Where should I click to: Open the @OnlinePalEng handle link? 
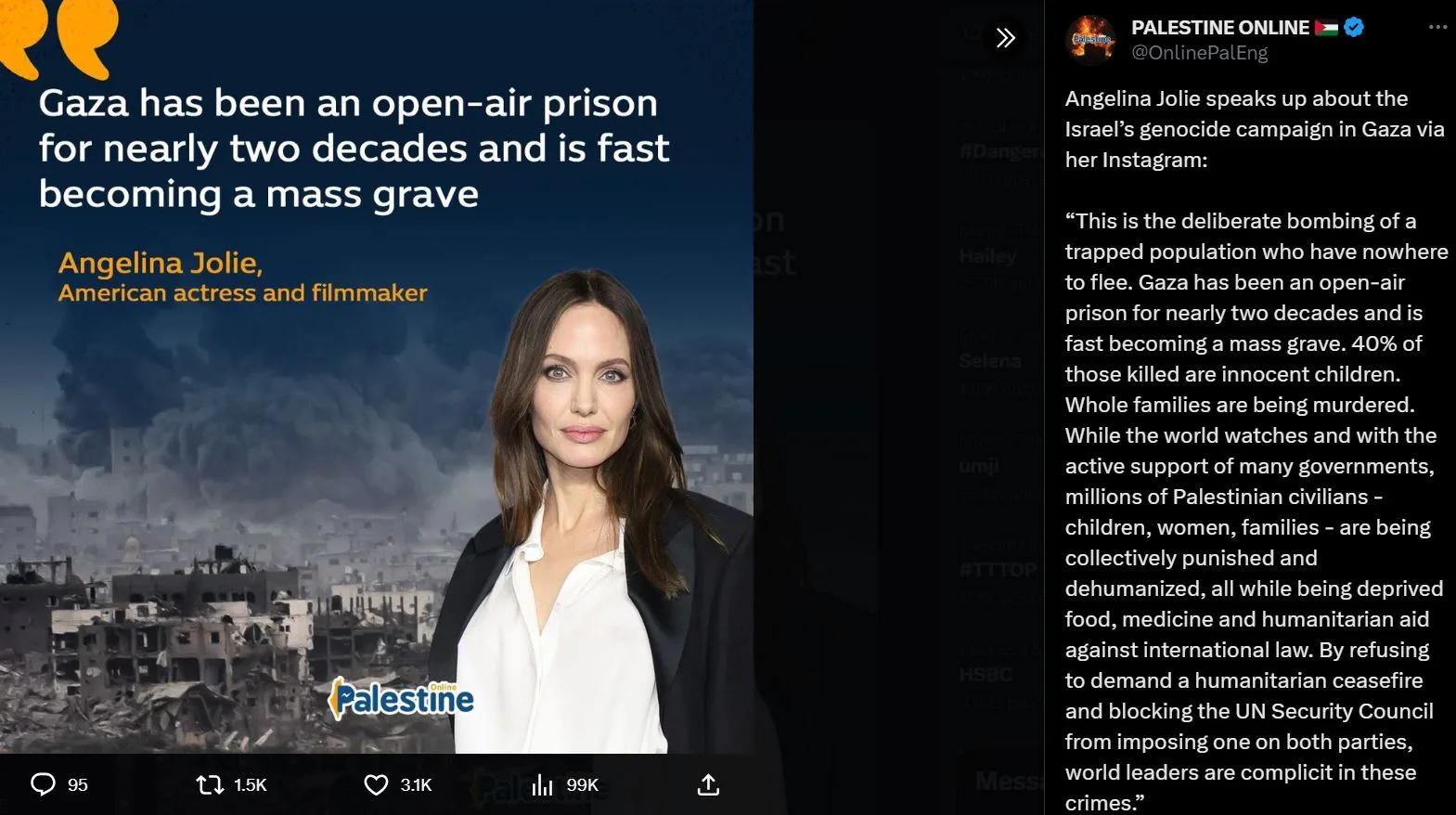point(1199,53)
